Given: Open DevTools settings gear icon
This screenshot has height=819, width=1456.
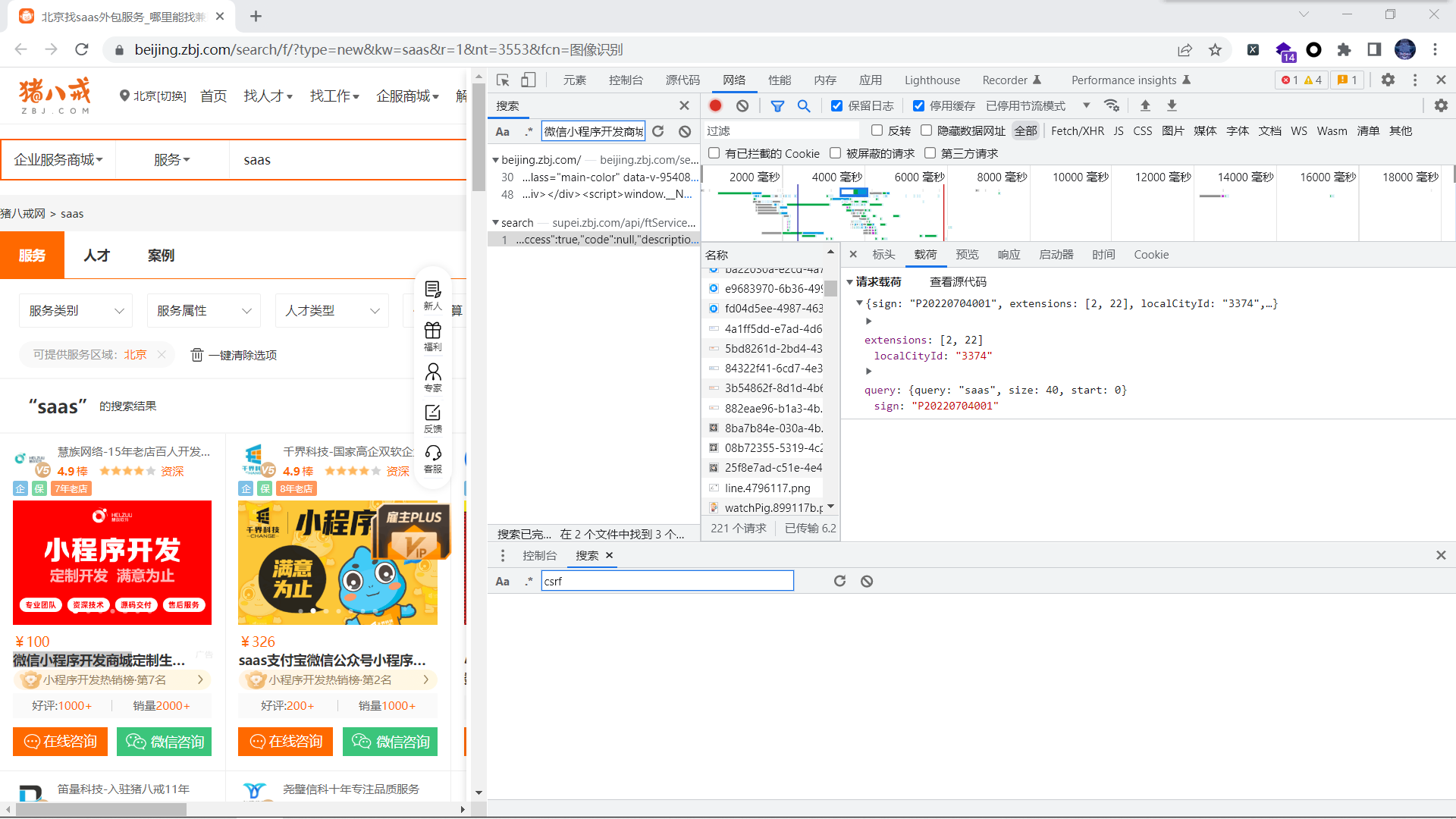Looking at the screenshot, I should click(1387, 80).
